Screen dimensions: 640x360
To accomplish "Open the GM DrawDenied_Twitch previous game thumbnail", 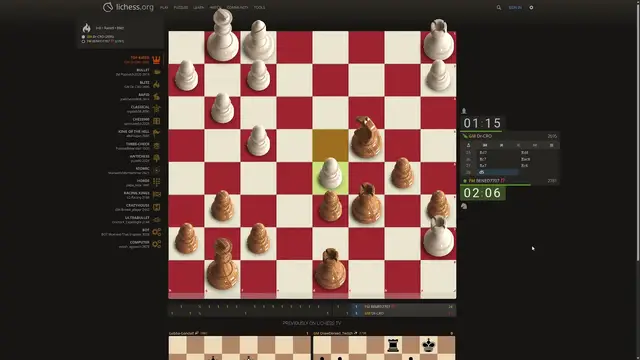I will click(384, 346).
